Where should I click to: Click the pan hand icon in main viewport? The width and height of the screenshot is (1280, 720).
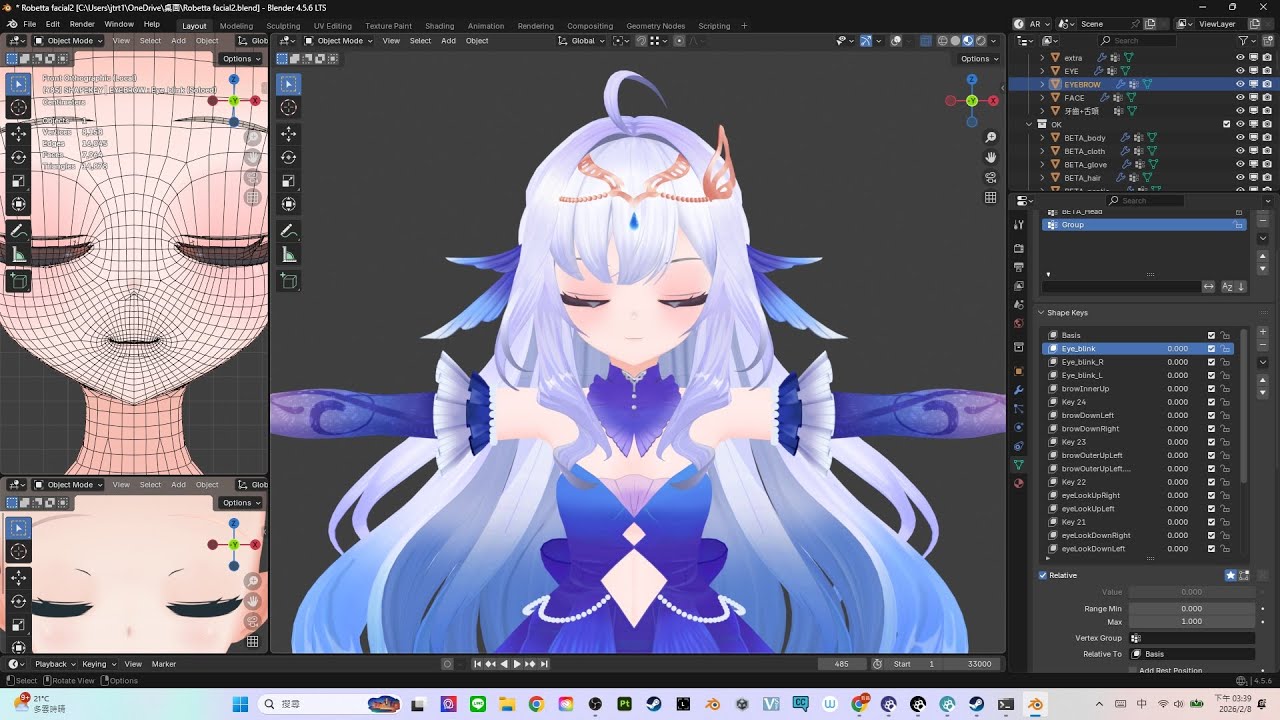(991, 157)
